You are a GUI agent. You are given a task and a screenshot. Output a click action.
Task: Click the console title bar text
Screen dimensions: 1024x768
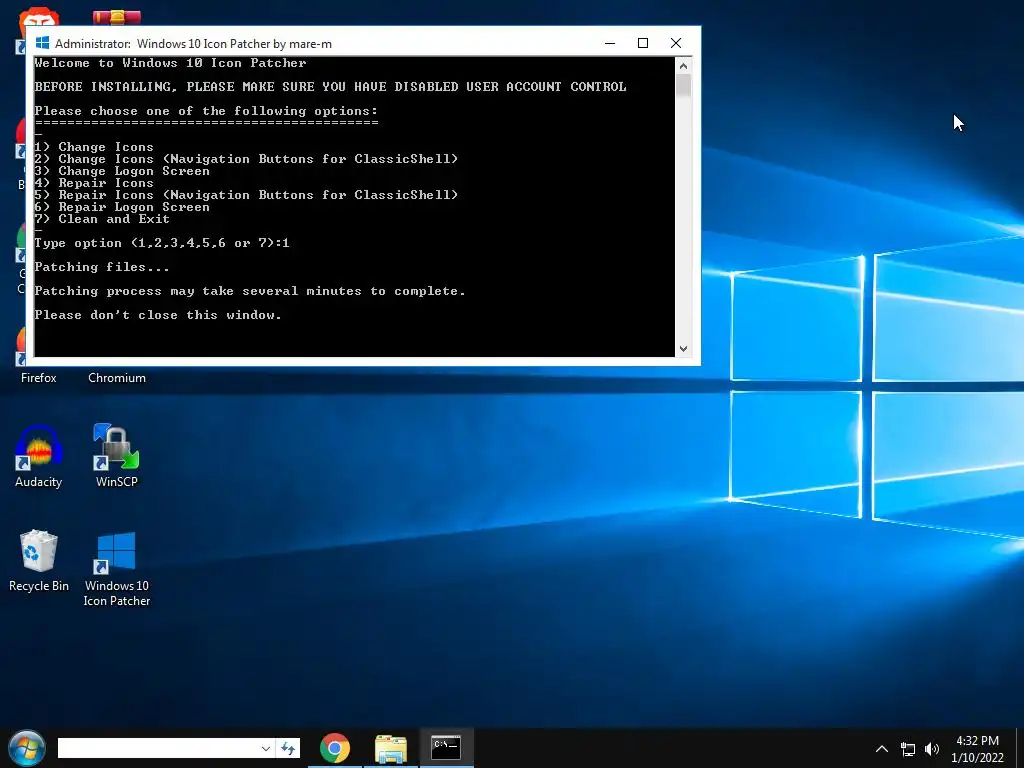point(193,44)
